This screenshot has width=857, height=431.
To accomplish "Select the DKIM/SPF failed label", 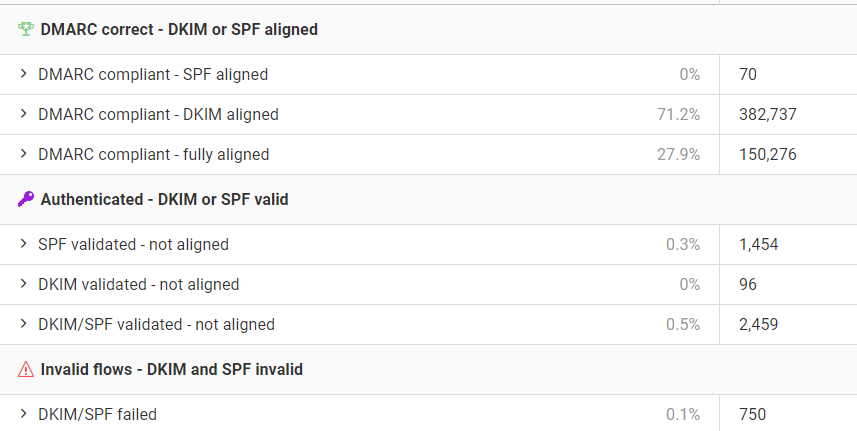I will [x=97, y=415].
